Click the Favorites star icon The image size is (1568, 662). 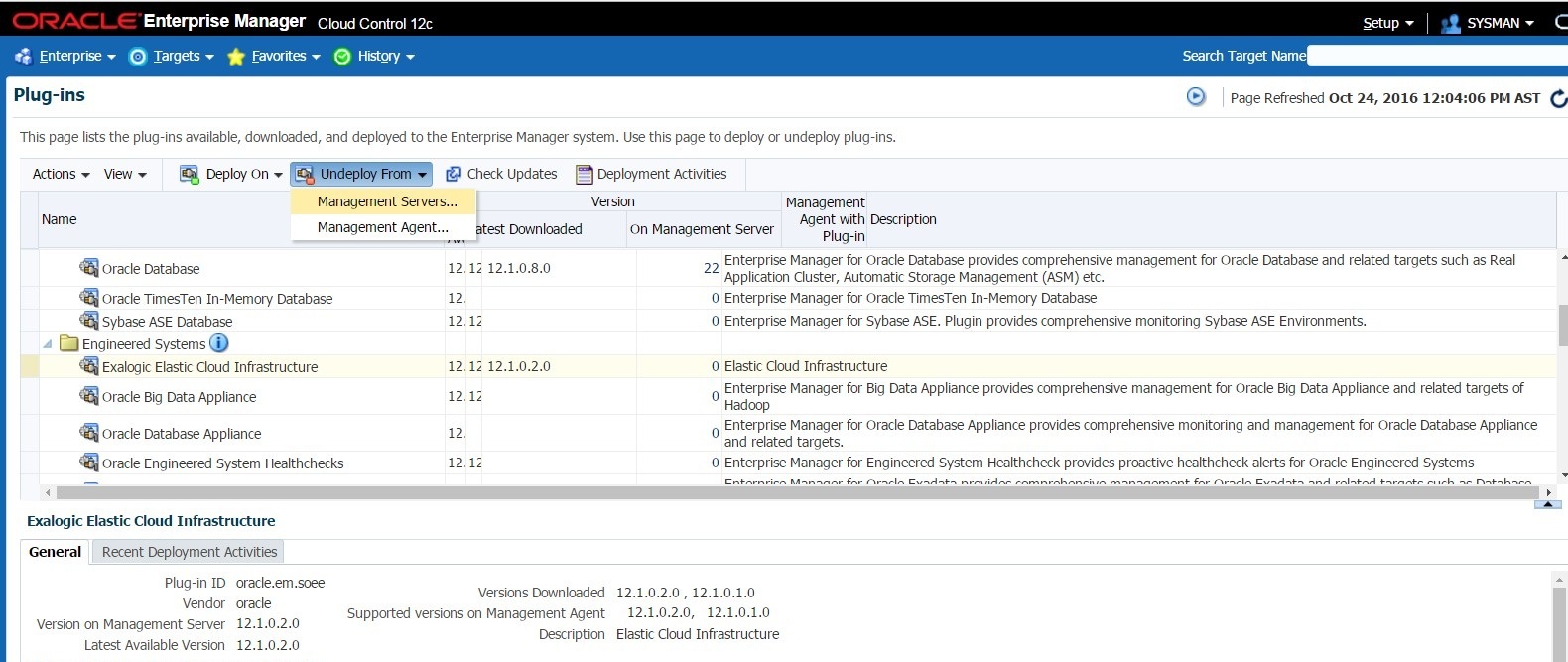point(236,57)
